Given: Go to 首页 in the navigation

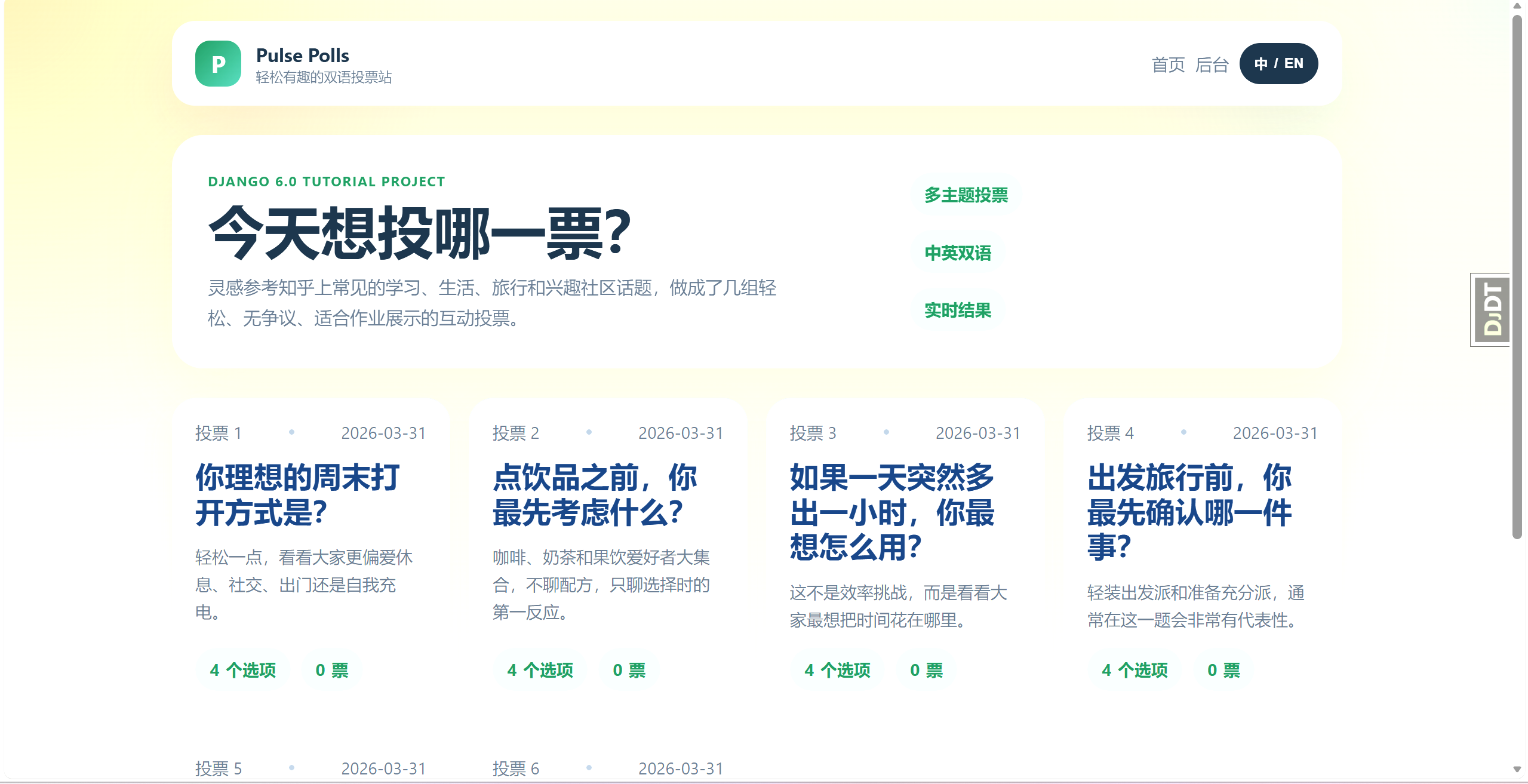Looking at the screenshot, I should coord(1168,64).
